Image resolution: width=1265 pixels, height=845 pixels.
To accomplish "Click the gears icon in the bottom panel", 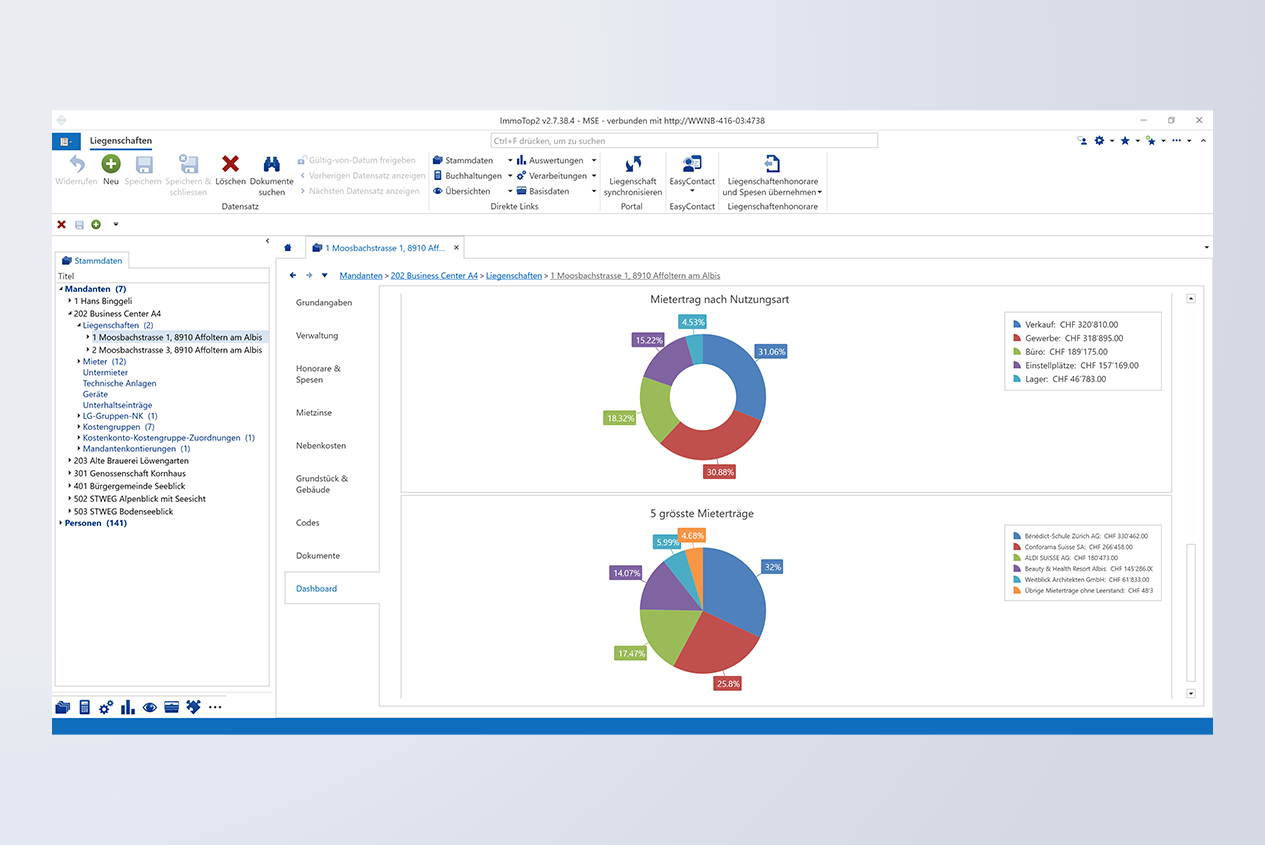I will [105, 707].
